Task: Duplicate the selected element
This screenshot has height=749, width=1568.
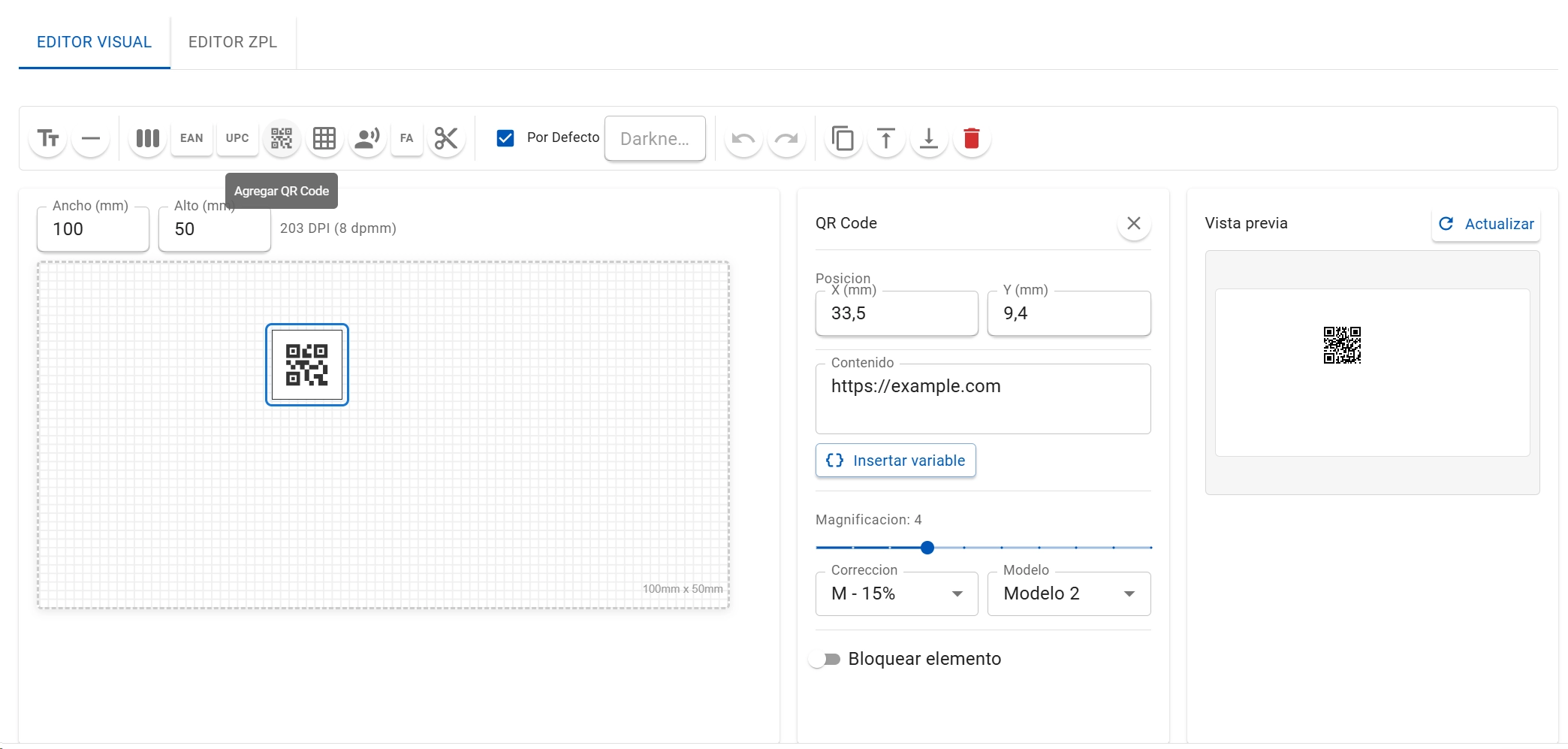Action: point(843,138)
